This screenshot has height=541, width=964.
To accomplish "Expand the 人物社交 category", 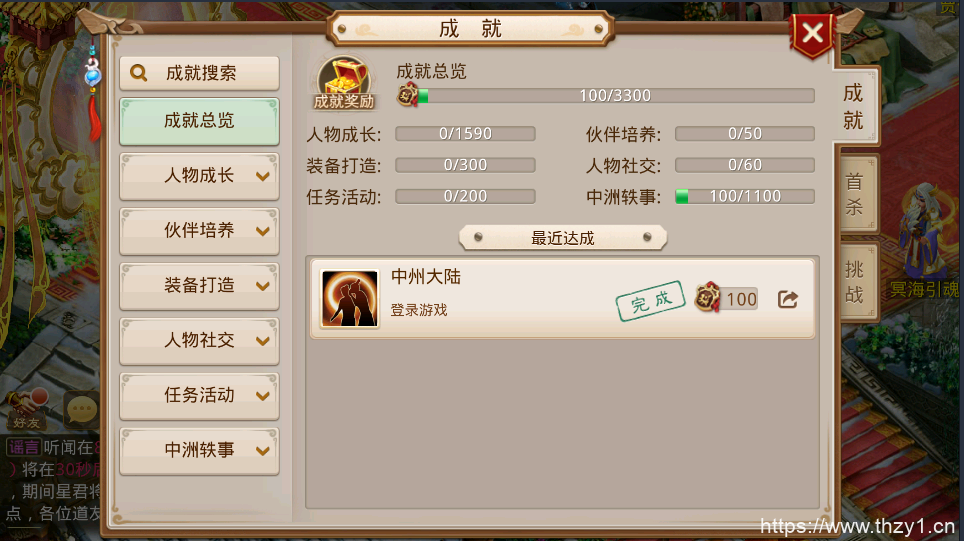I will [199, 341].
